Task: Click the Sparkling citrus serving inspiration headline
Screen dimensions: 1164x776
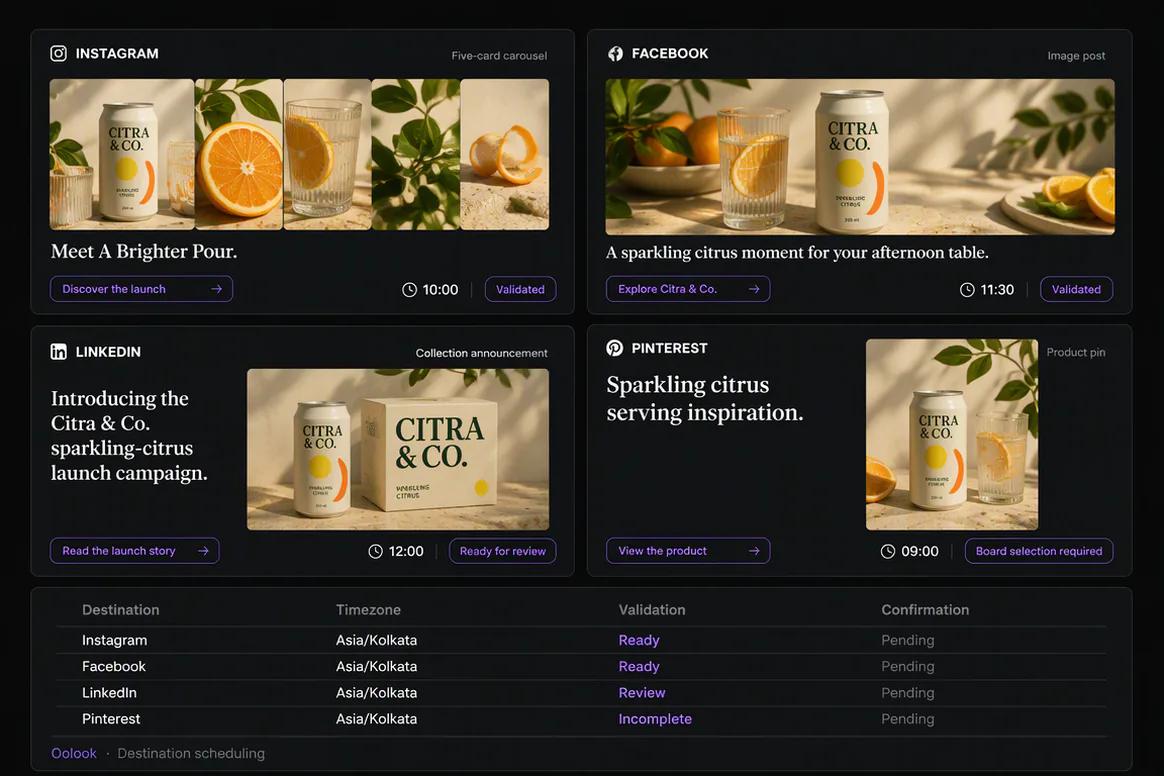Action: pyautogui.click(x=704, y=399)
